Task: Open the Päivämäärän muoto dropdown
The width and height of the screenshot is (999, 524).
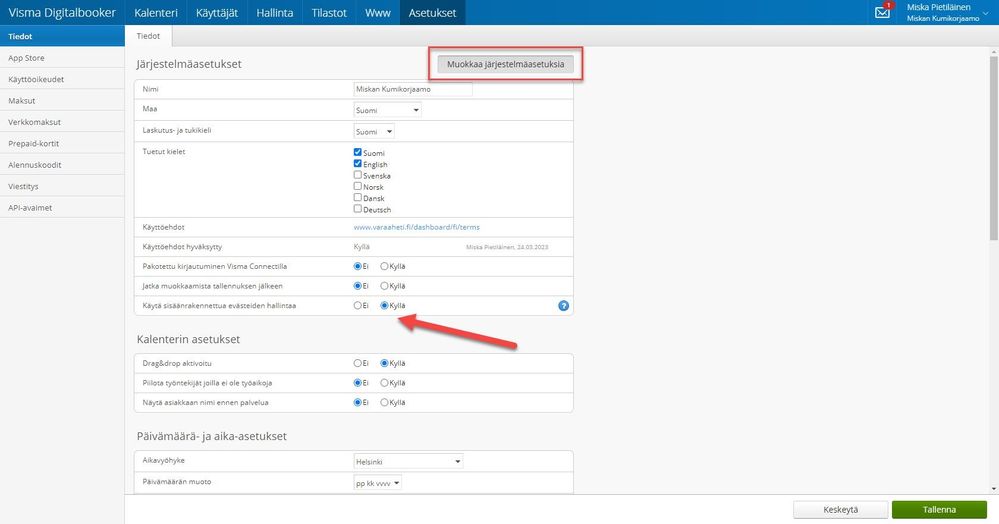Action: point(378,483)
